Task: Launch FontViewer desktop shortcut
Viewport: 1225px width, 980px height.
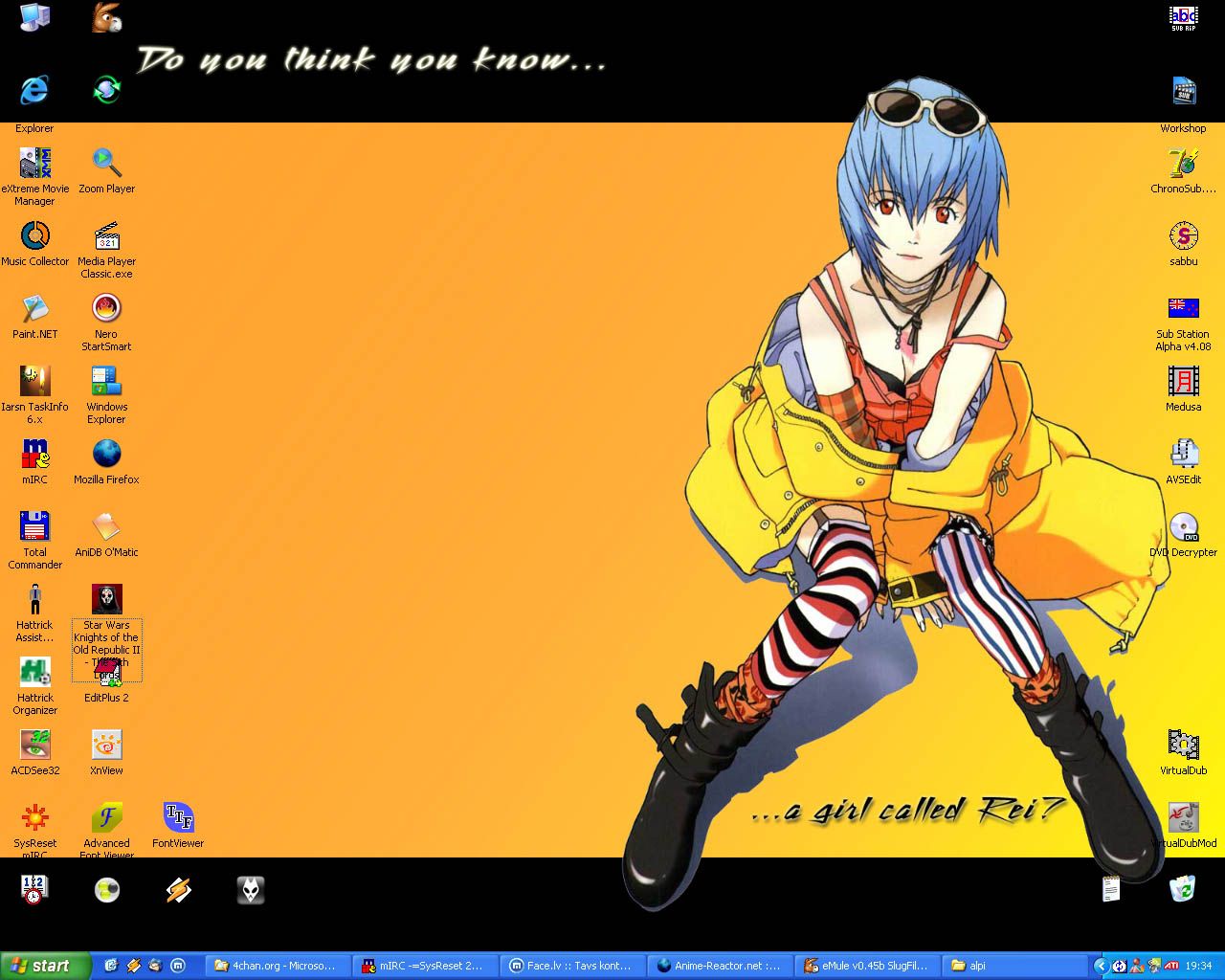Action: tap(178, 817)
